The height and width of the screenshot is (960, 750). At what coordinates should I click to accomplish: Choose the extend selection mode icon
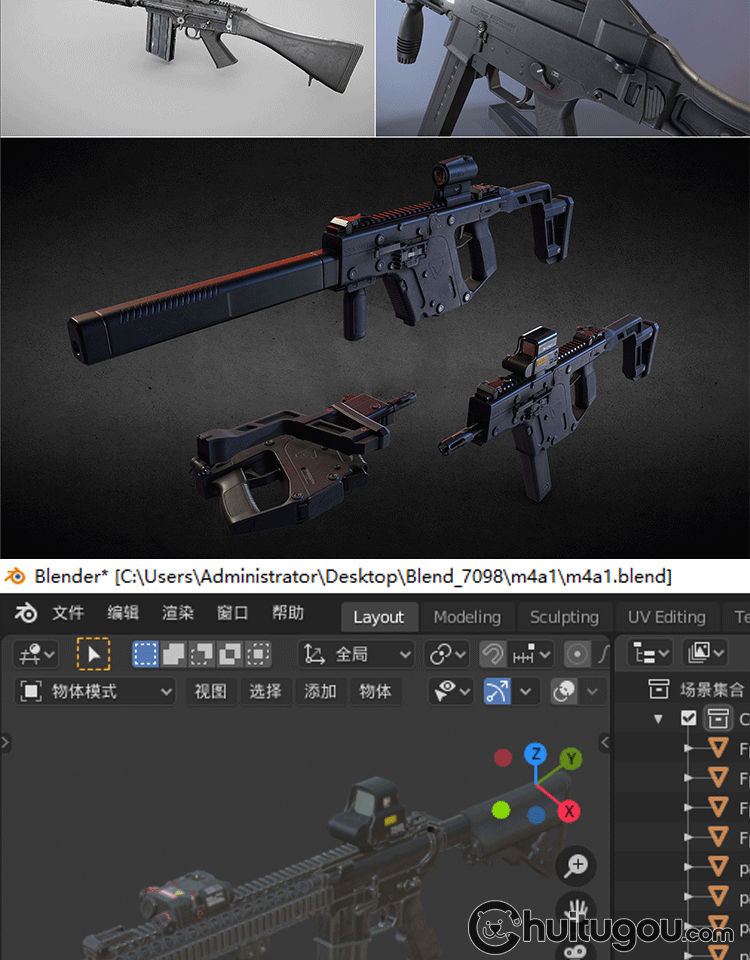(x=173, y=654)
